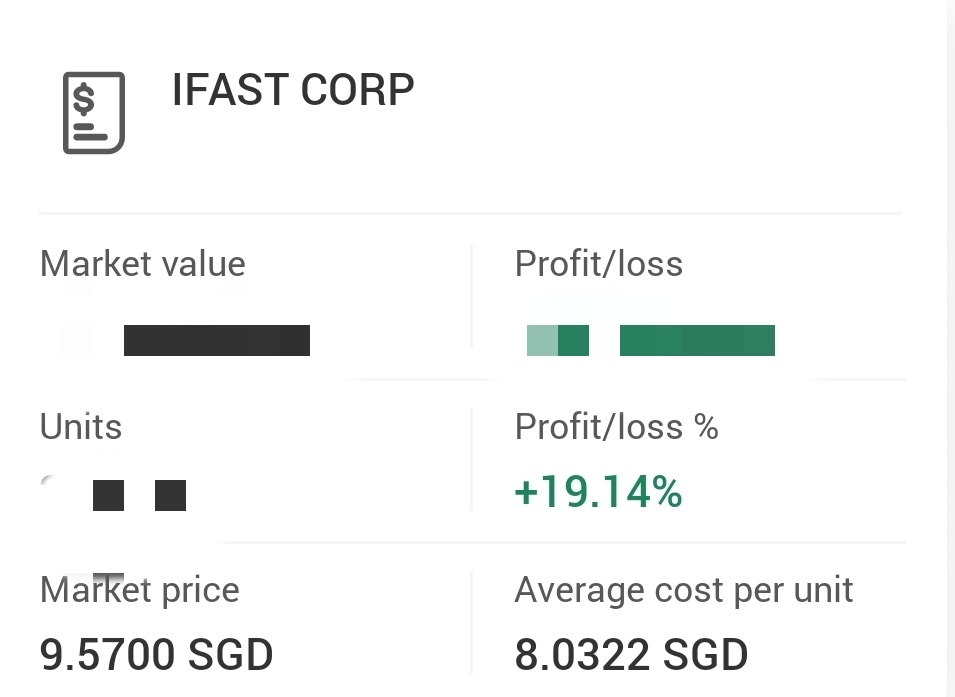Select the Profit/loss label
This screenshot has height=697, width=955.
[x=599, y=264]
